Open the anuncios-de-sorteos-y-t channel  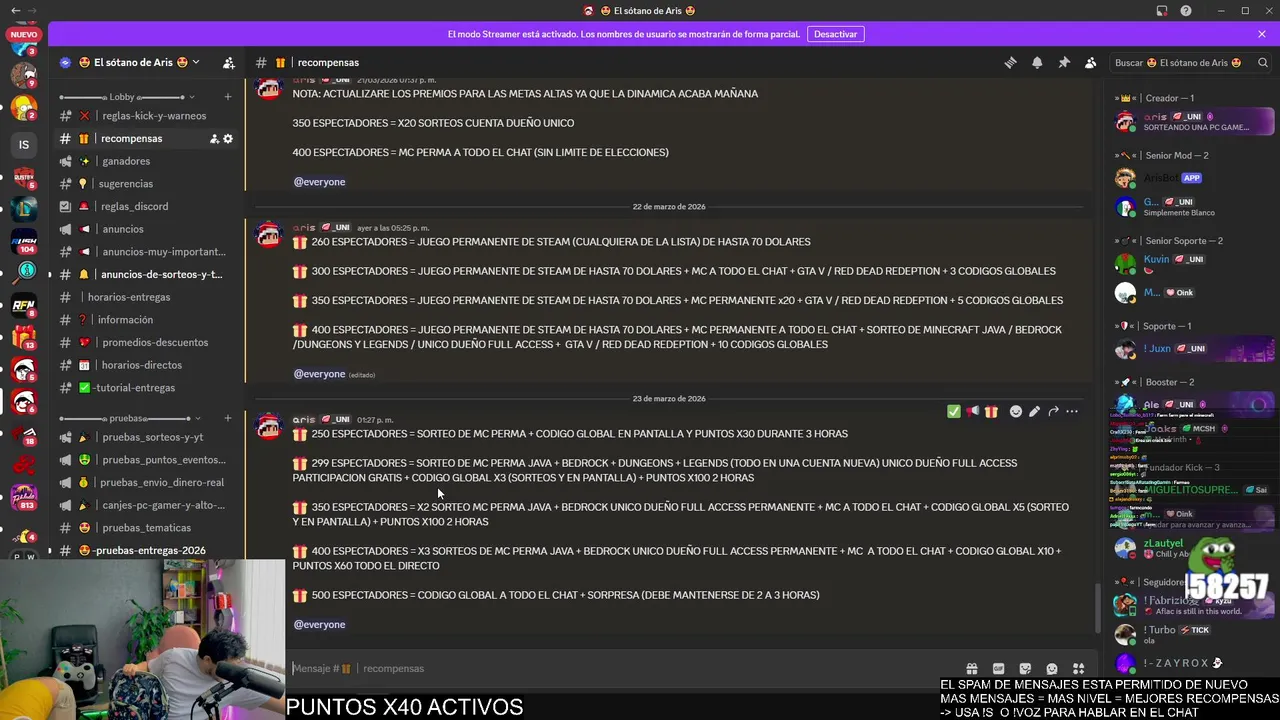coord(147,274)
